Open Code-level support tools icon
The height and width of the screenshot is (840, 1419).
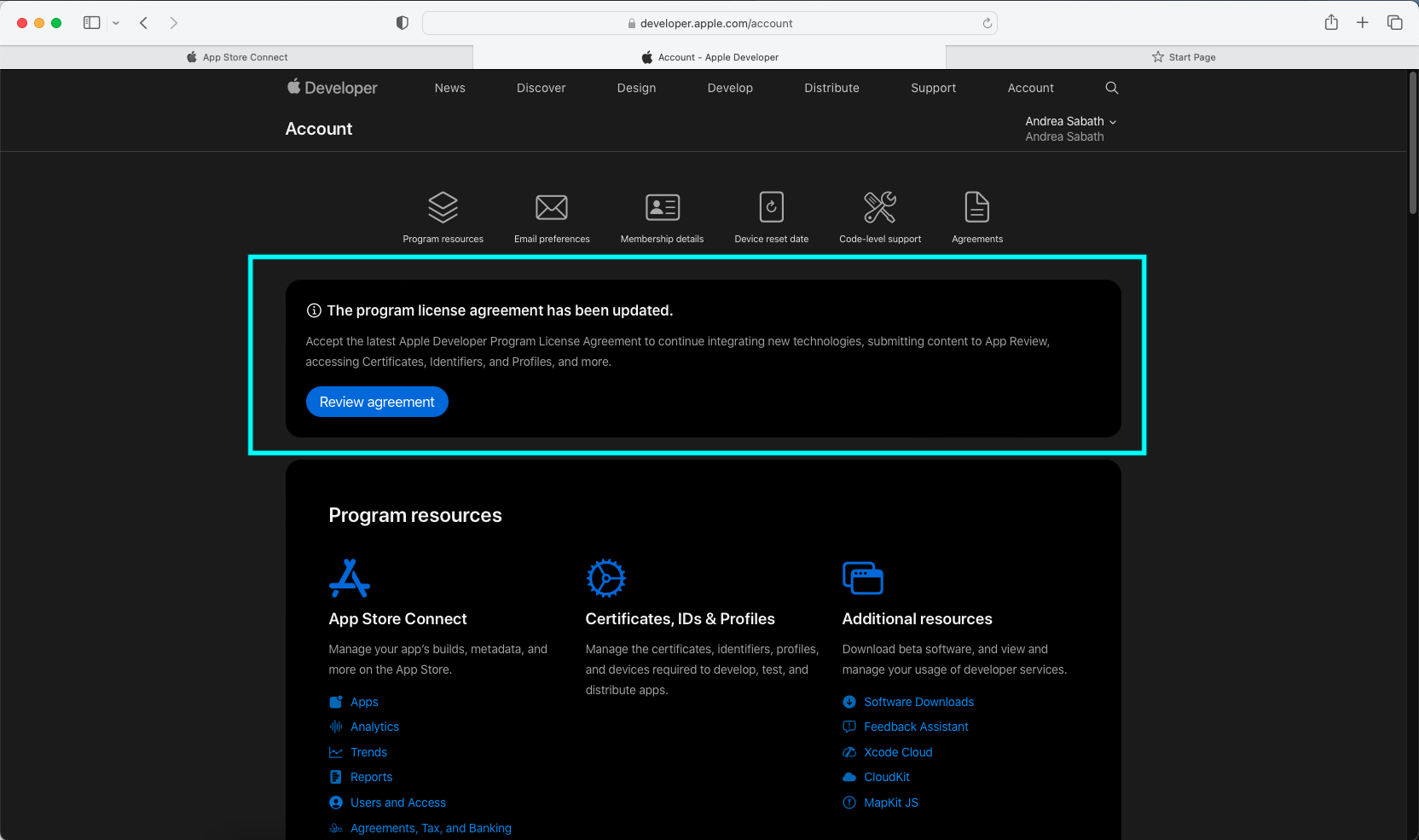tap(880, 207)
